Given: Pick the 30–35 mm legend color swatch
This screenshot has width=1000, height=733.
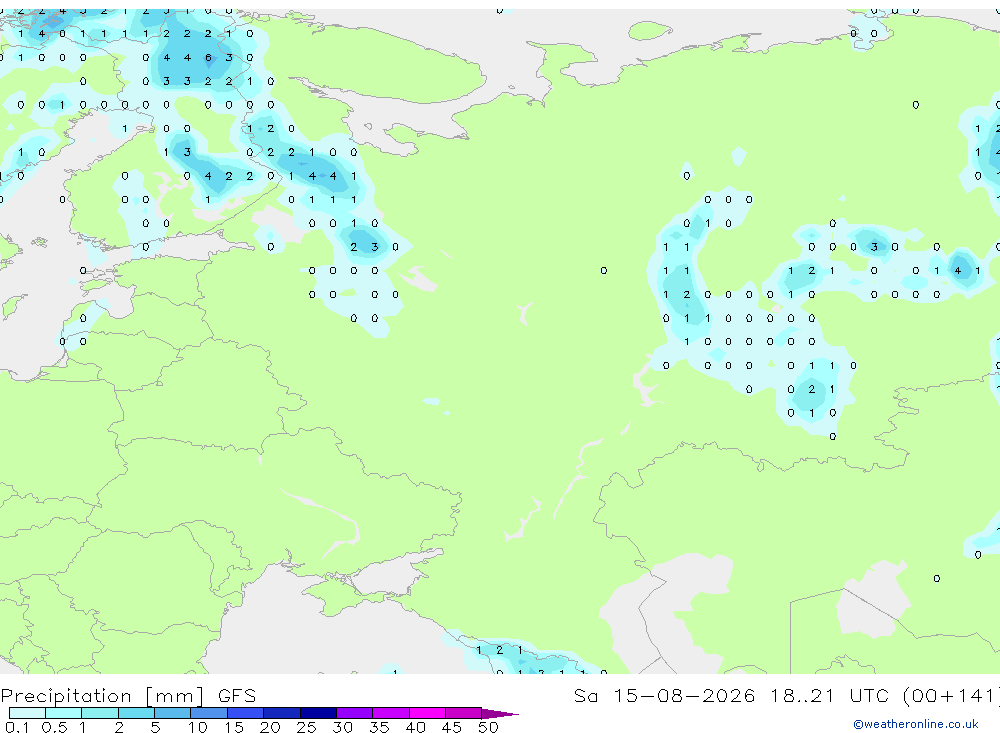Looking at the screenshot, I should click(x=354, y=713).
